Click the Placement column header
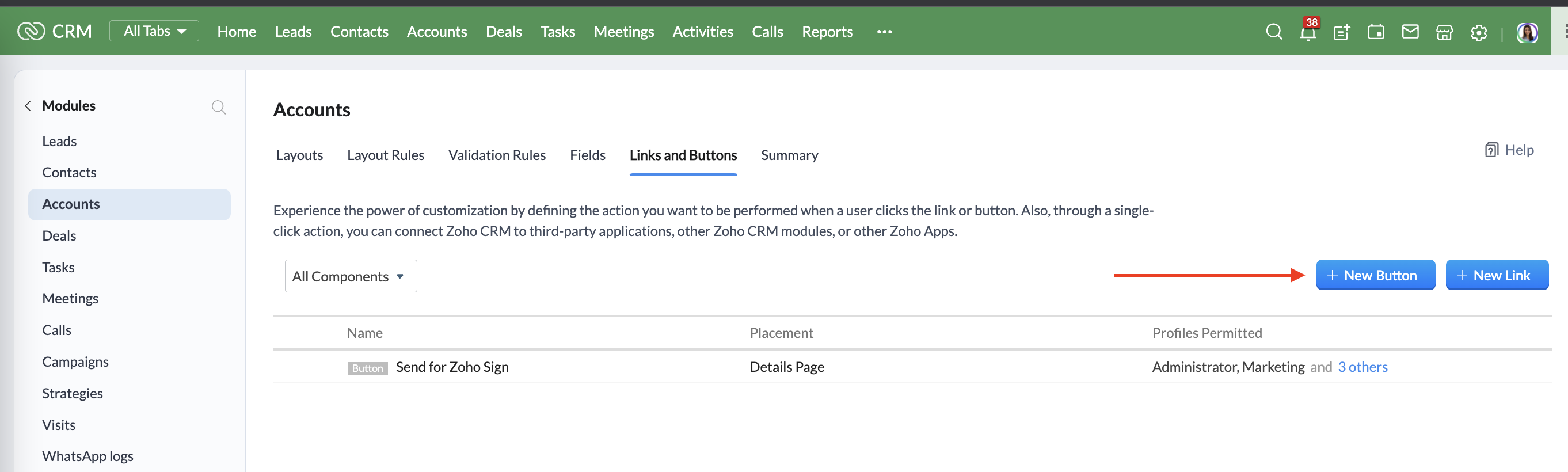 781,333
